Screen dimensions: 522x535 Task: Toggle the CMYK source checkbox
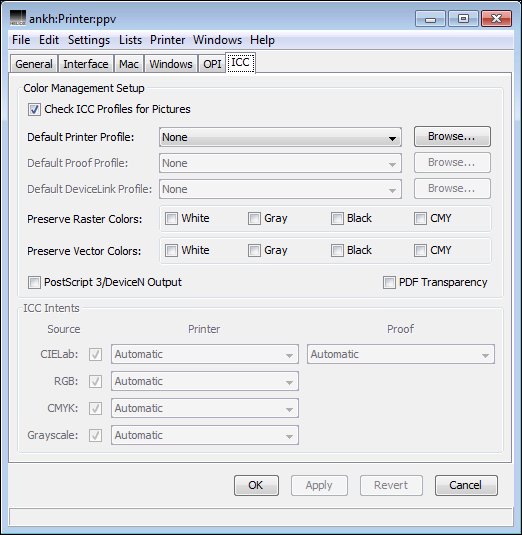(x=95, y=408)
